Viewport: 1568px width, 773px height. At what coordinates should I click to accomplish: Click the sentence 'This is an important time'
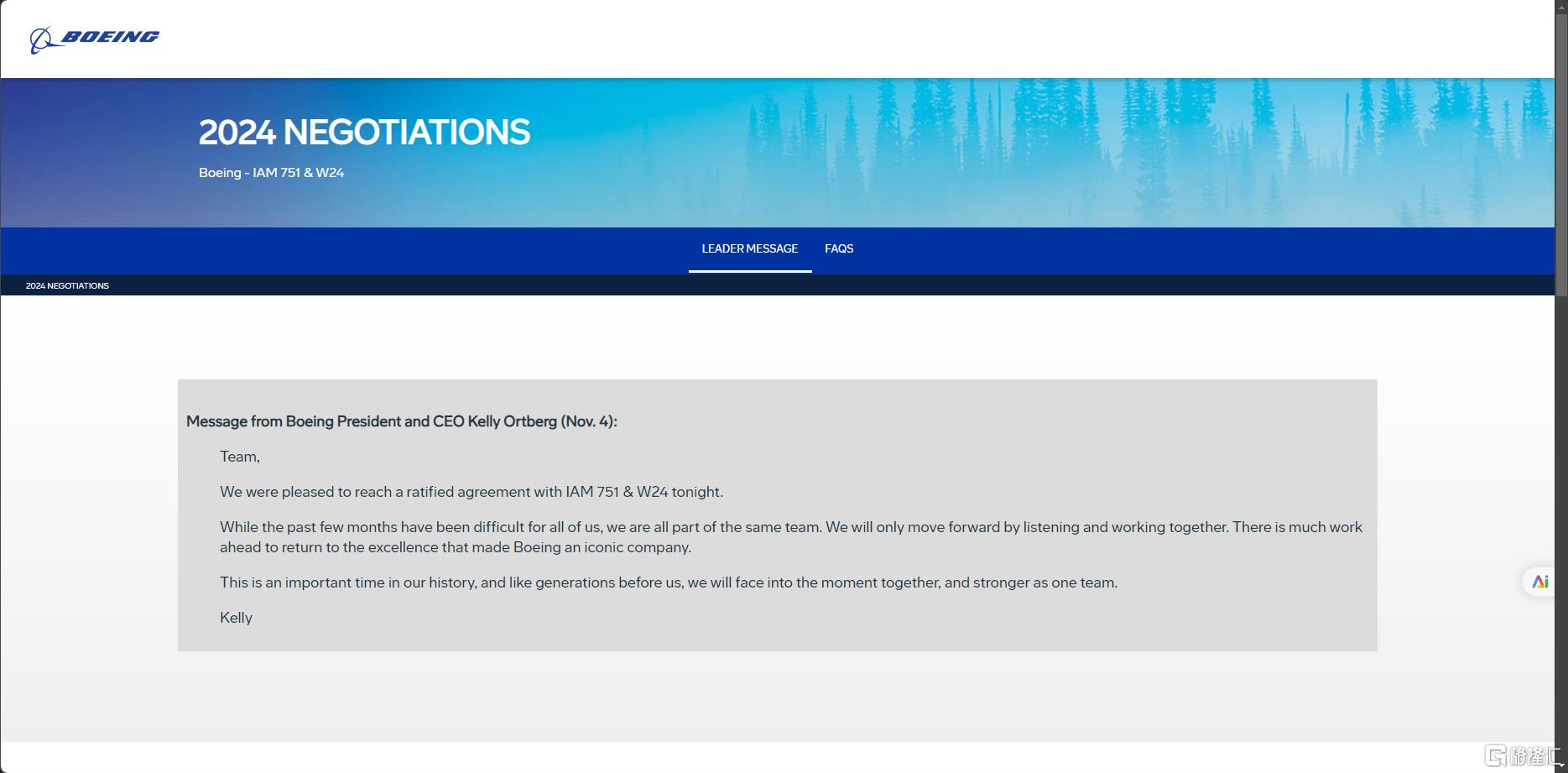[669, 583]
